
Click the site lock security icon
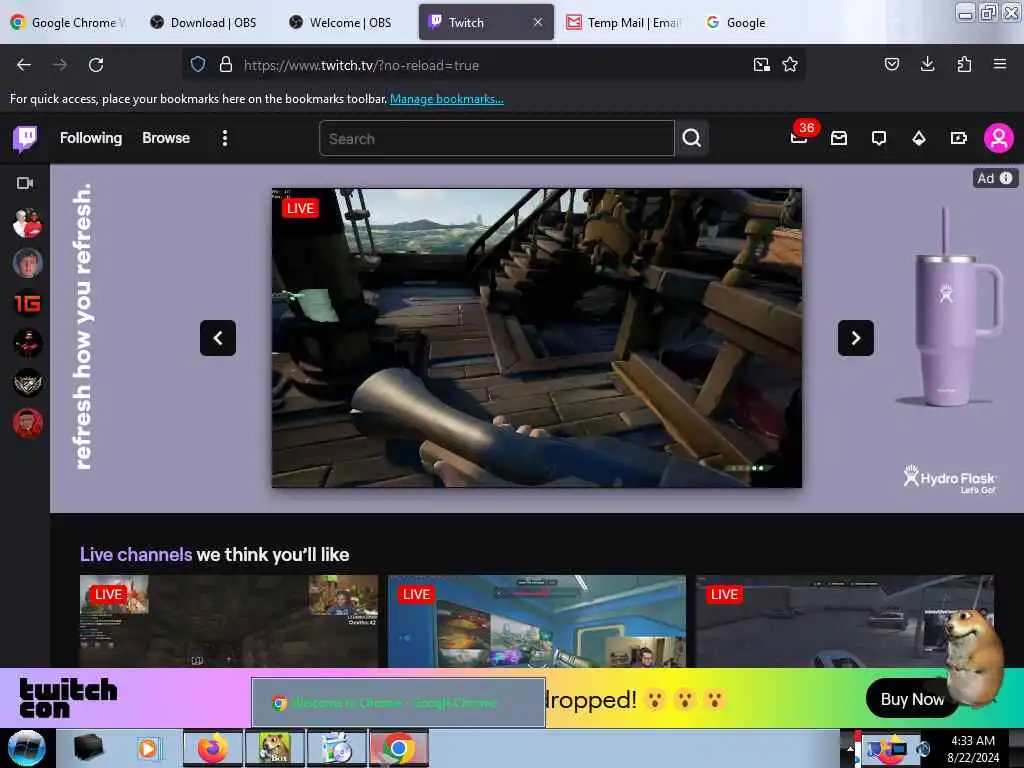226,65
